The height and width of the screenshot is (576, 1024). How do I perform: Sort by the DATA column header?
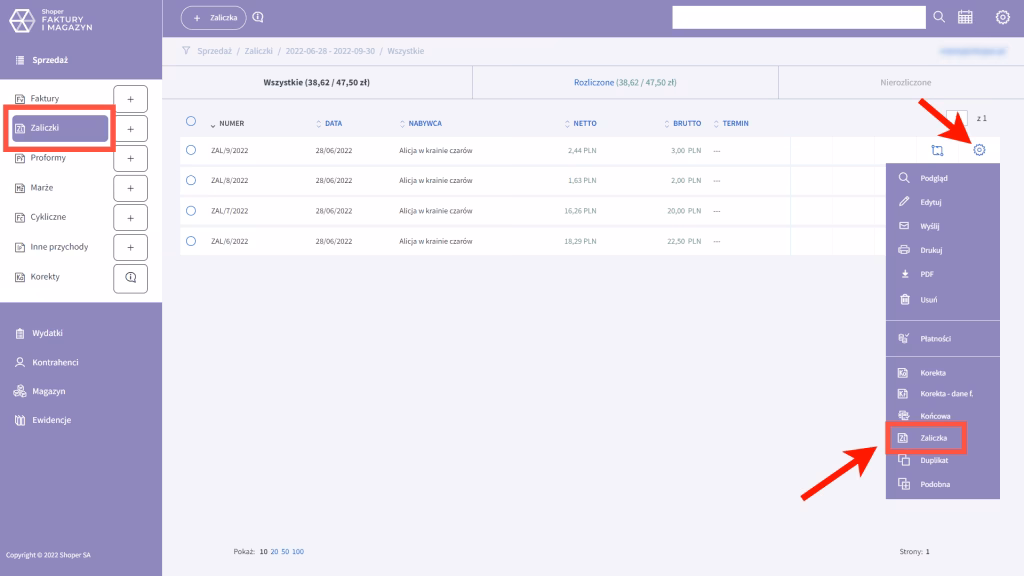click(333, 124)
